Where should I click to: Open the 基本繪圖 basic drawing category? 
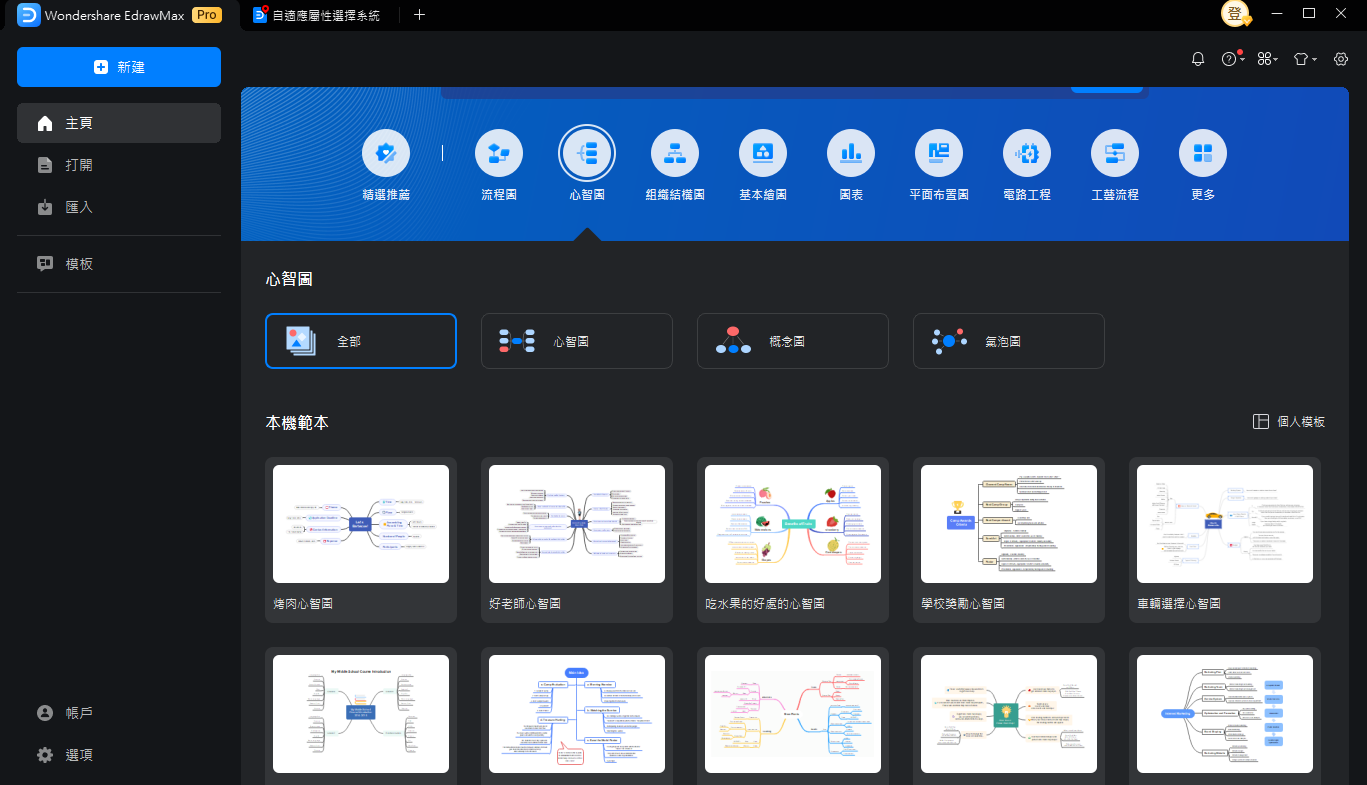coord(762,153)
